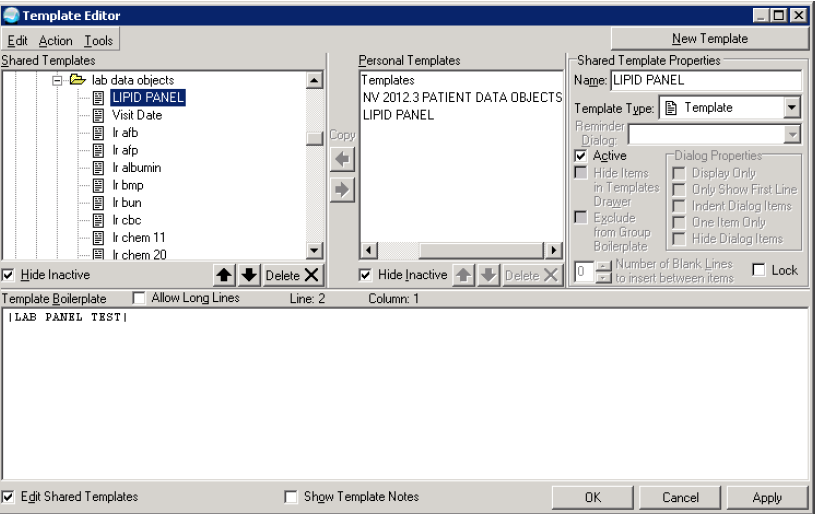Click the grayed up arrow under Personal Templates
The height and width of the screenshot is (514, 816).
pyautogui.click(x=463, y=275)
